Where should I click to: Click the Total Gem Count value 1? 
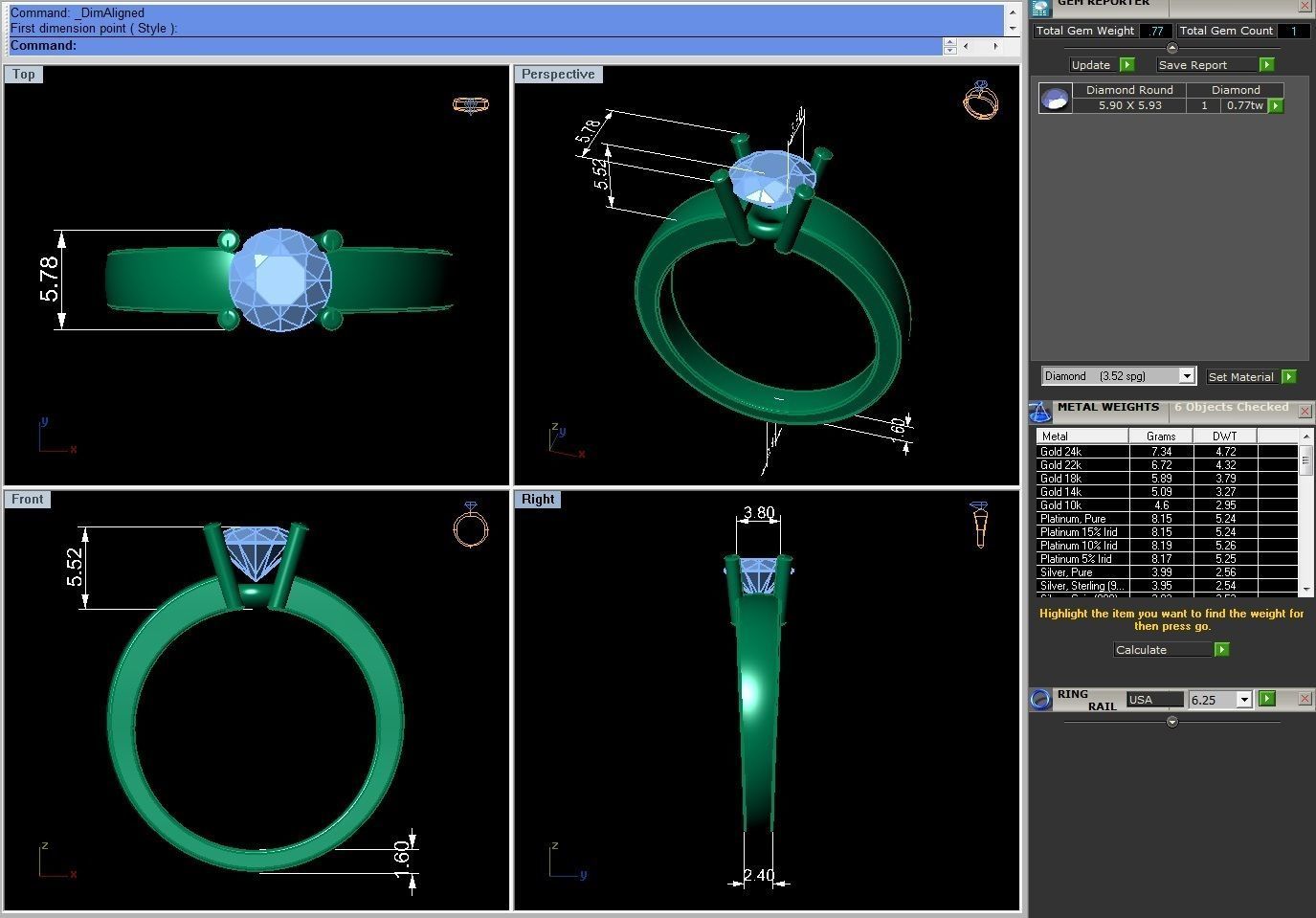(1293, 31)
